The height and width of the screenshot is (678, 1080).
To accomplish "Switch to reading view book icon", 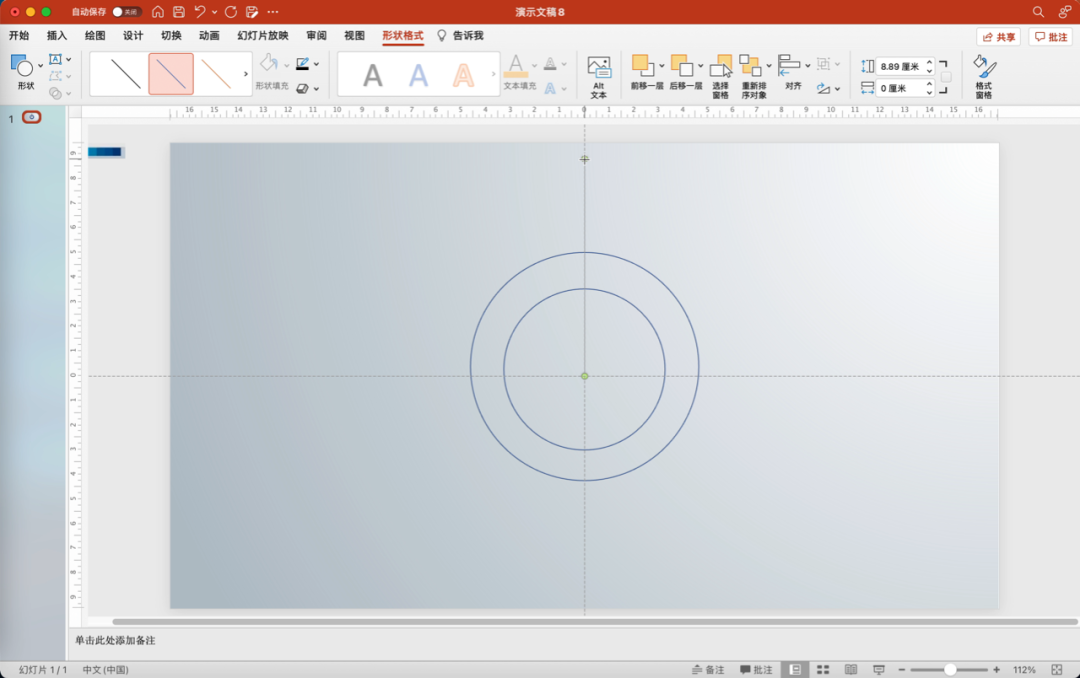I will pyautogui.click(x=851, y=670).
